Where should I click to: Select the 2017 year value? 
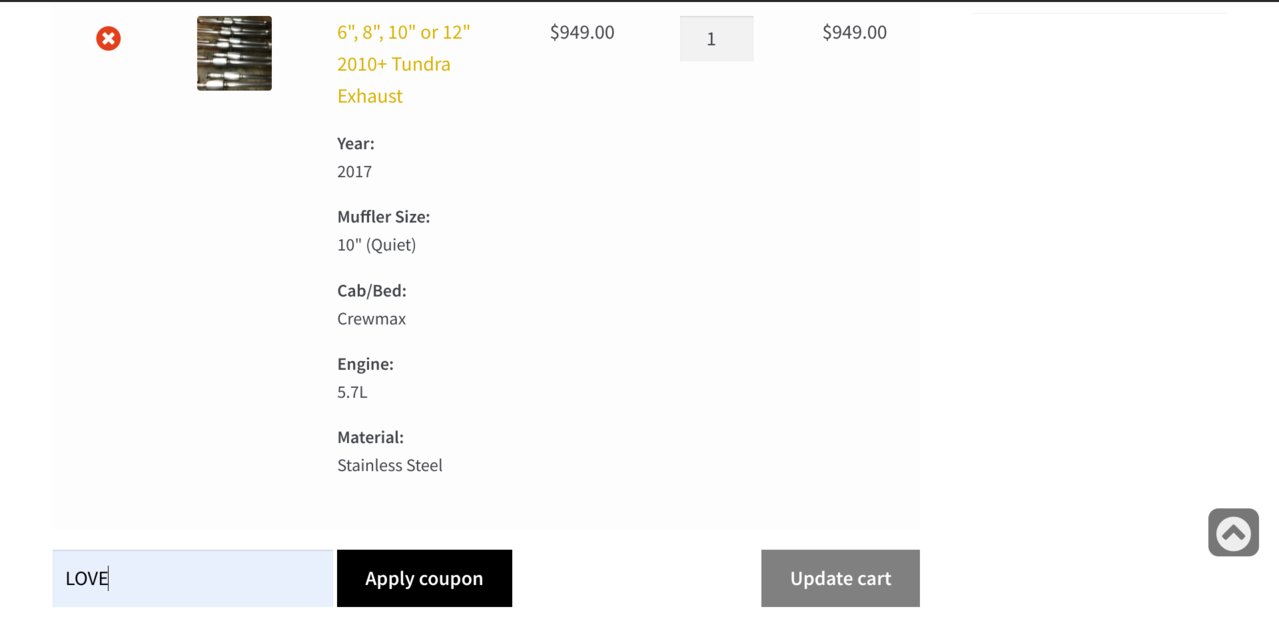point(354,172)
